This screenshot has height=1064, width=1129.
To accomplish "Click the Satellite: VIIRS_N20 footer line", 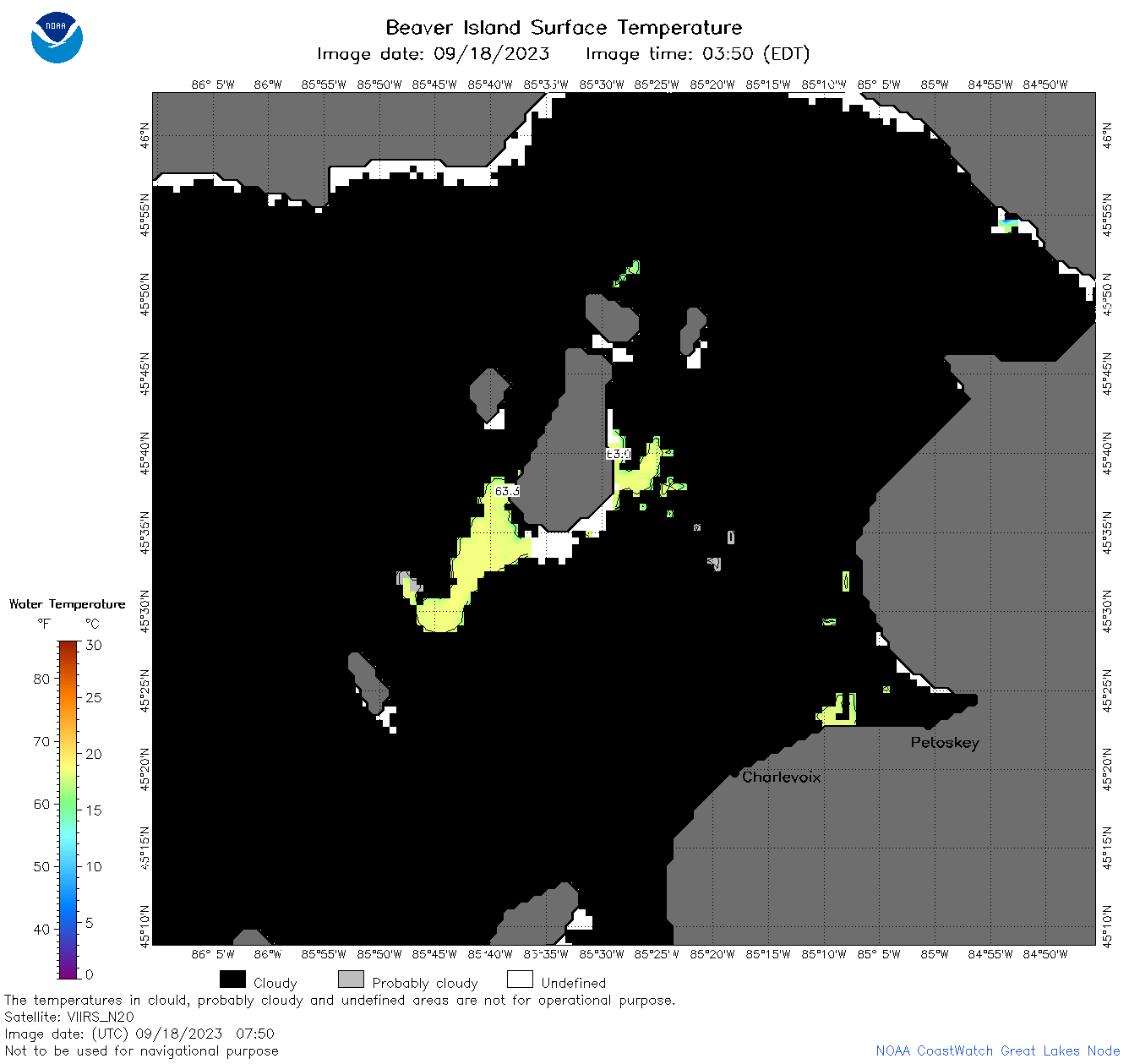I will (x=69, y=1017).
